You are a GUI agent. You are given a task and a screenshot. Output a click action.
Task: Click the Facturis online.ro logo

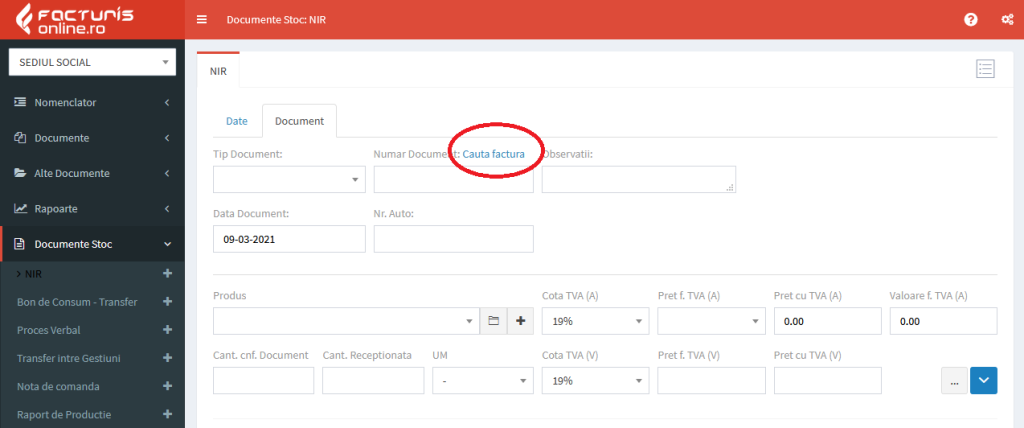pyautogui.click(x=73, y=20)
